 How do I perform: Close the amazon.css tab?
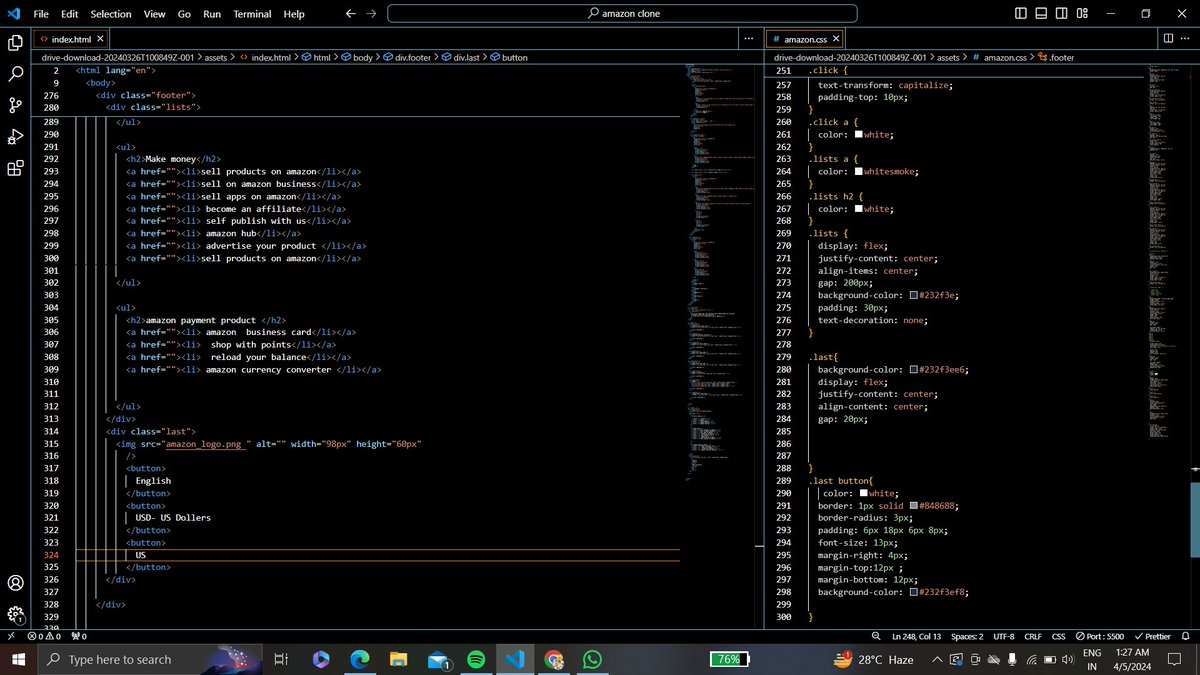[x=837, y=38]
